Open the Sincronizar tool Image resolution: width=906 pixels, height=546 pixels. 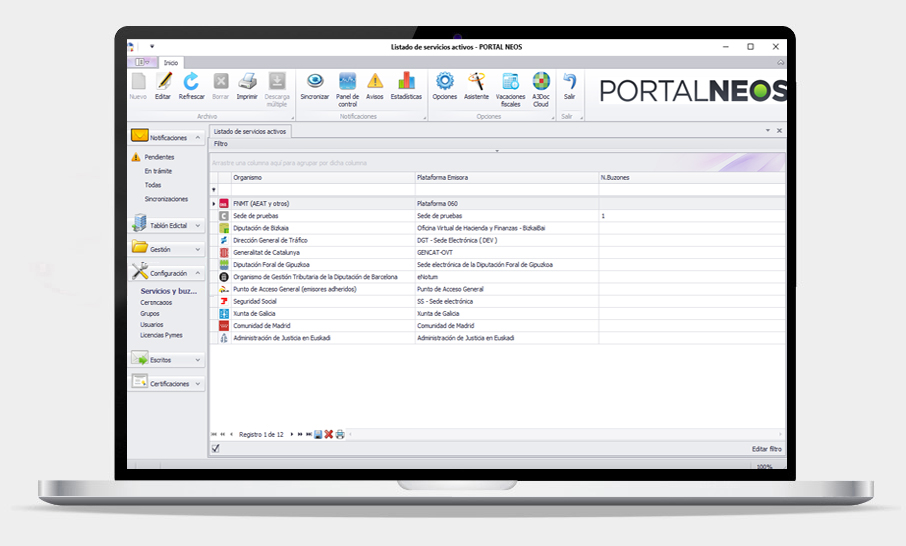[x=314, y=85]
